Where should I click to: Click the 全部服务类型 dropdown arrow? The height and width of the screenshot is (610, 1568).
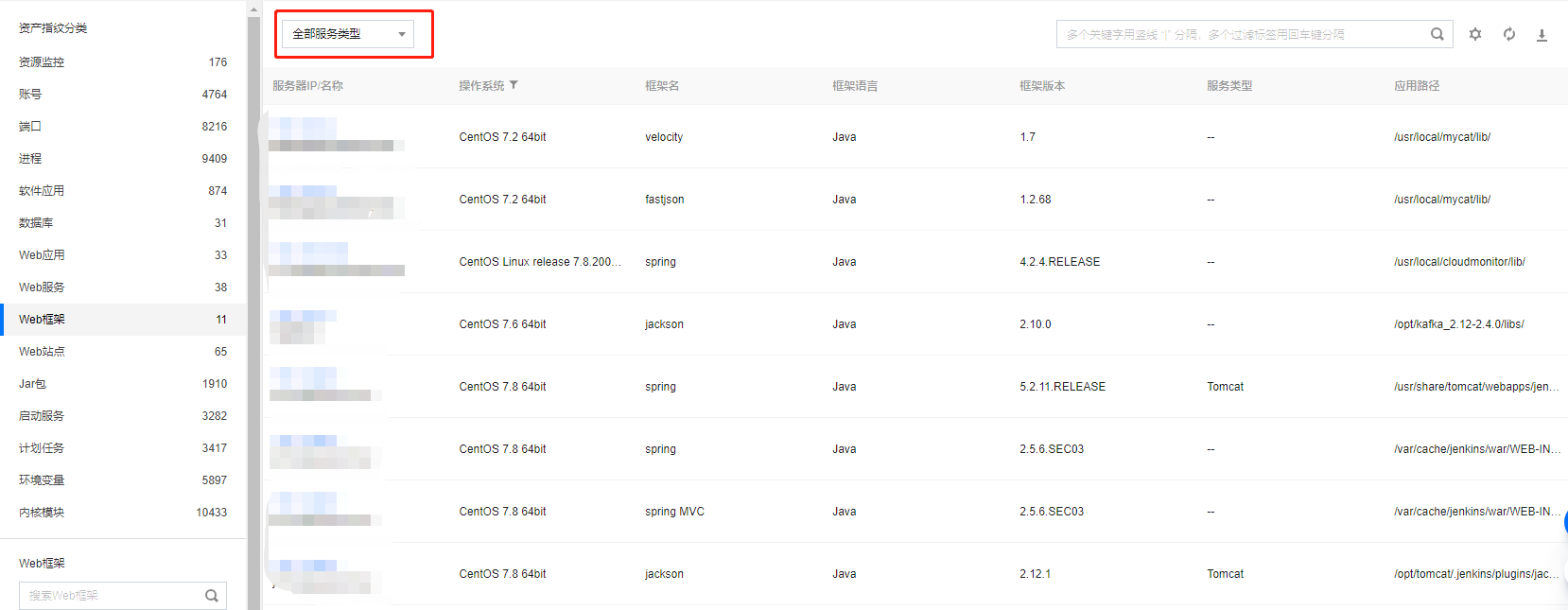click(x=402, y=35)
